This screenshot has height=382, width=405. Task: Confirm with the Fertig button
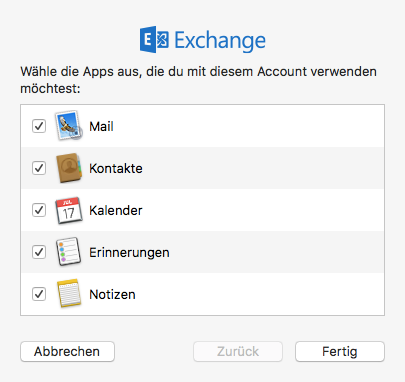(x=340, y=351)
